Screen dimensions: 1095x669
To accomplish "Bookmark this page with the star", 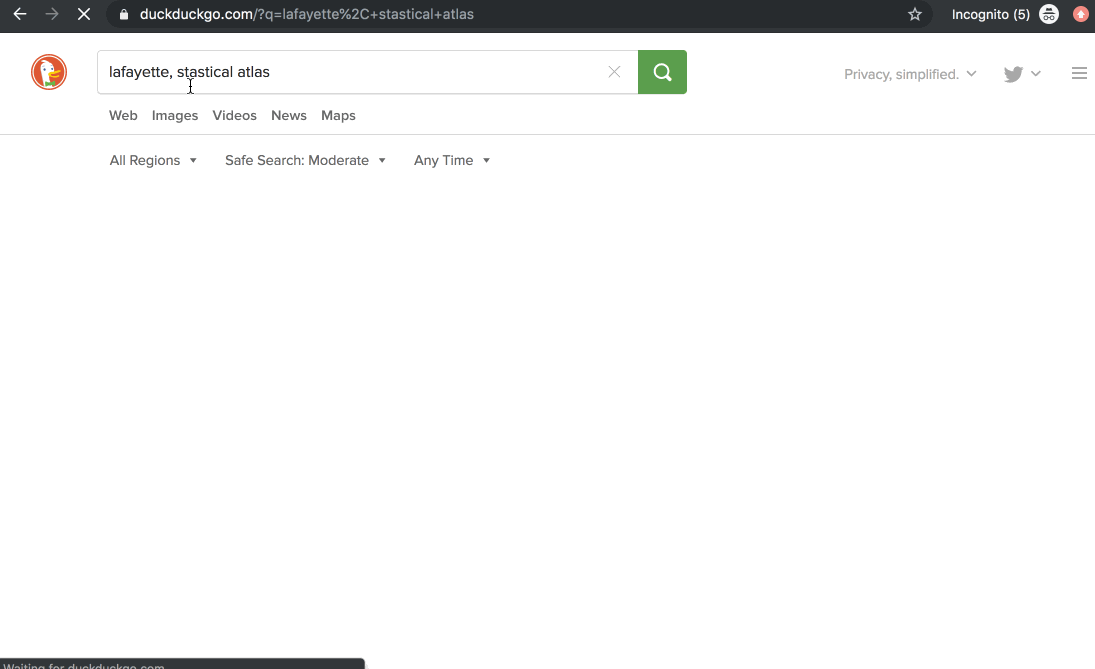I will pyautogui.click(x=915, y=15).
